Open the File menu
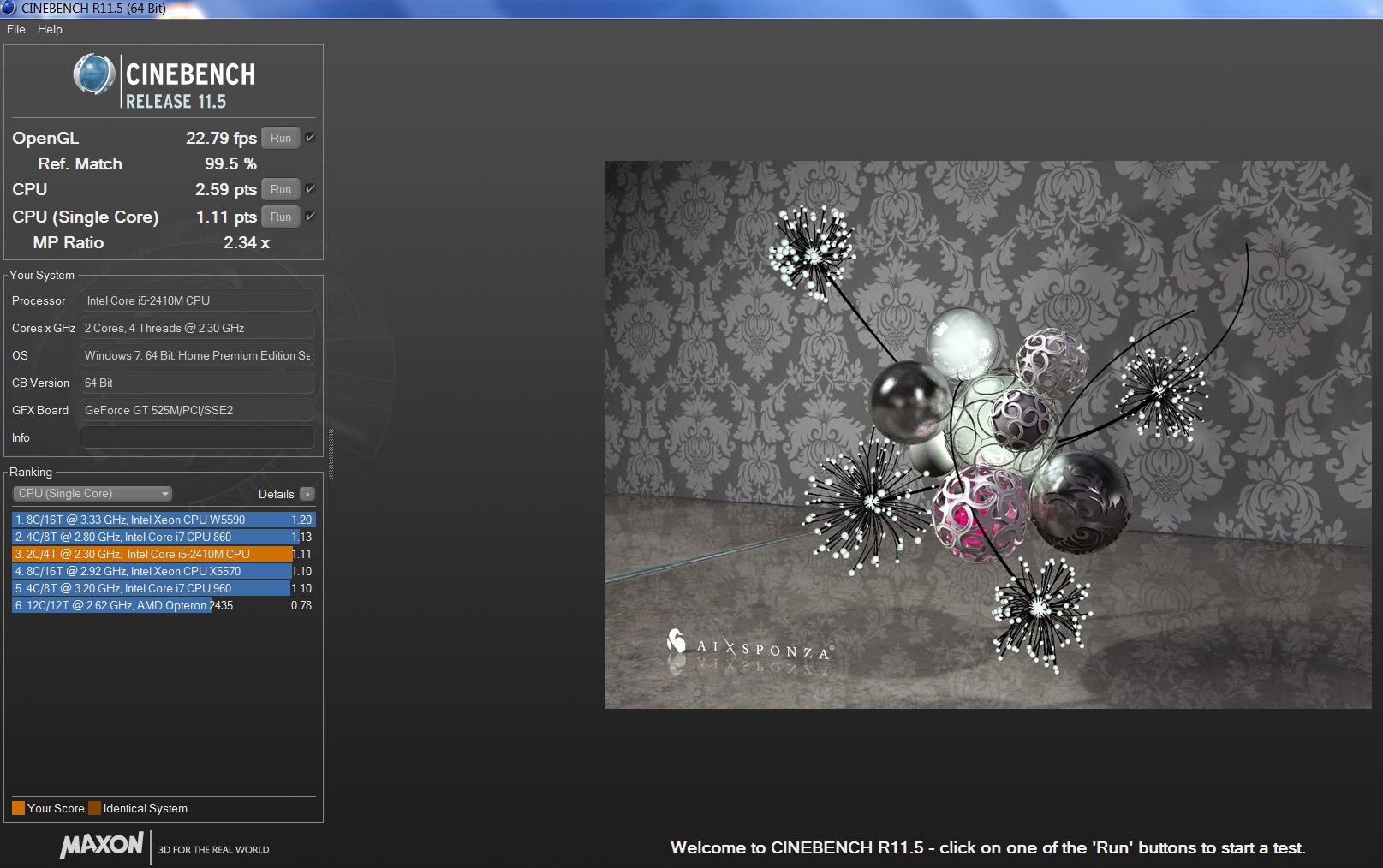Viewport: 1383px width, 868px height. tap(15, 29)
